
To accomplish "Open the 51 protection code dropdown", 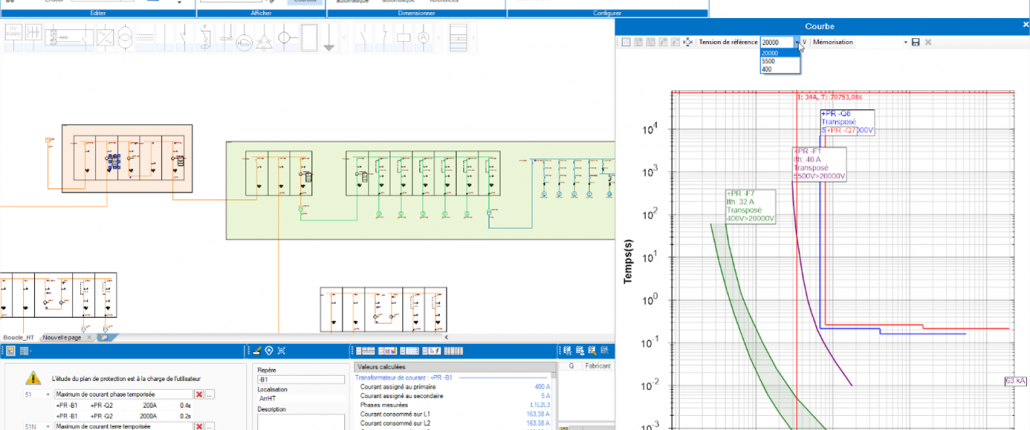I will (x=48, y=394).
